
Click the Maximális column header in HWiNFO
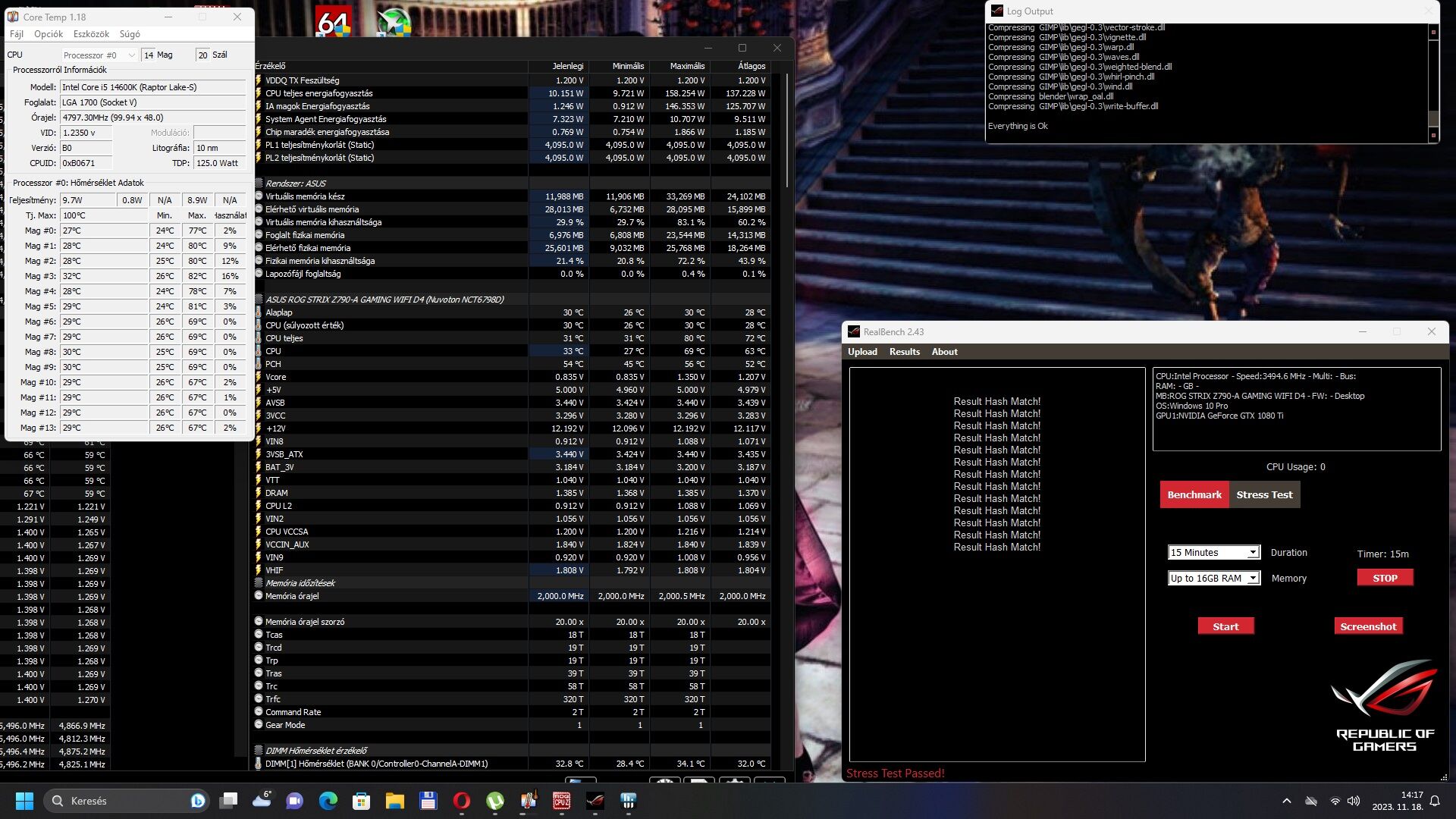tap(680, 66)
